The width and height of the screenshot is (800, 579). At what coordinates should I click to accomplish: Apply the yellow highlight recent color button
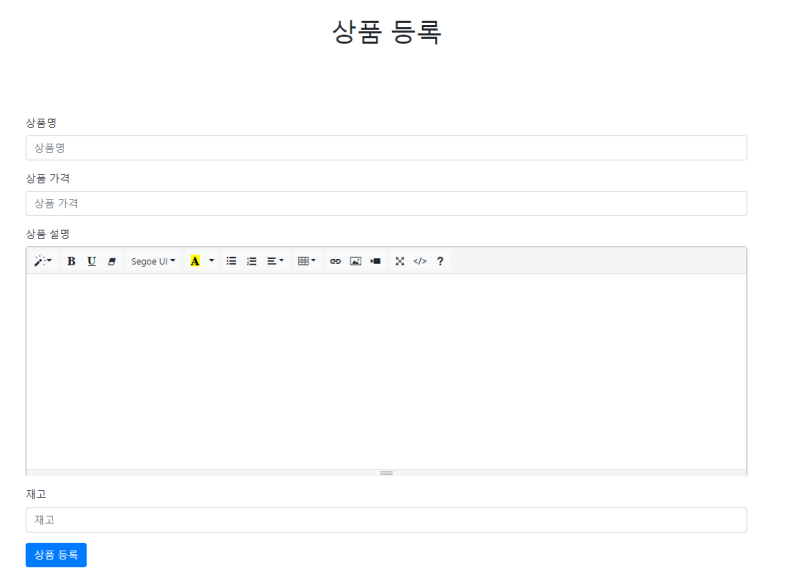(195, 261)
